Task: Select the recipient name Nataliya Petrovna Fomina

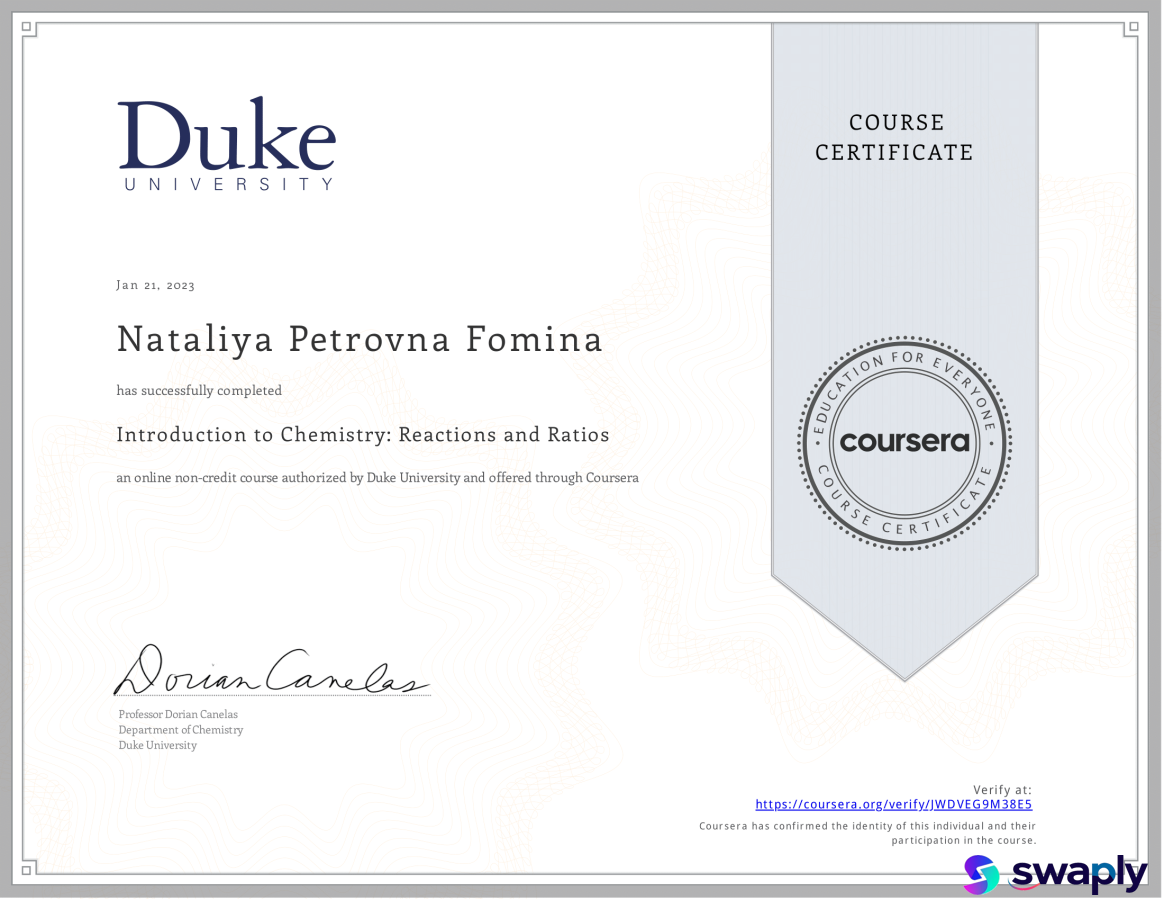Action: tap(360, 340)
